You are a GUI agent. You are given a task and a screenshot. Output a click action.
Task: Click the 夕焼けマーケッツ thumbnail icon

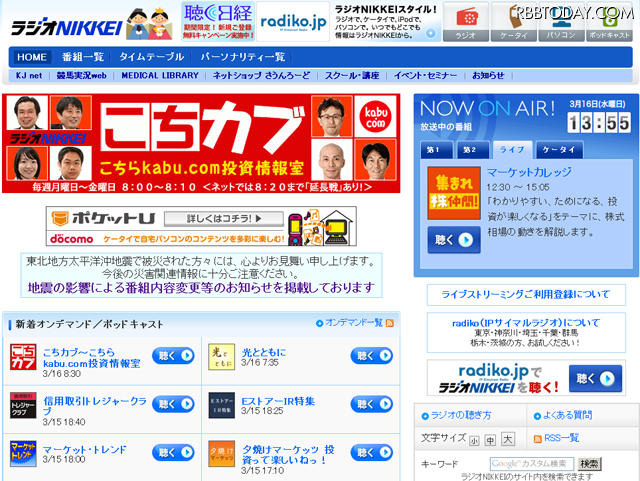pos(222,454)
